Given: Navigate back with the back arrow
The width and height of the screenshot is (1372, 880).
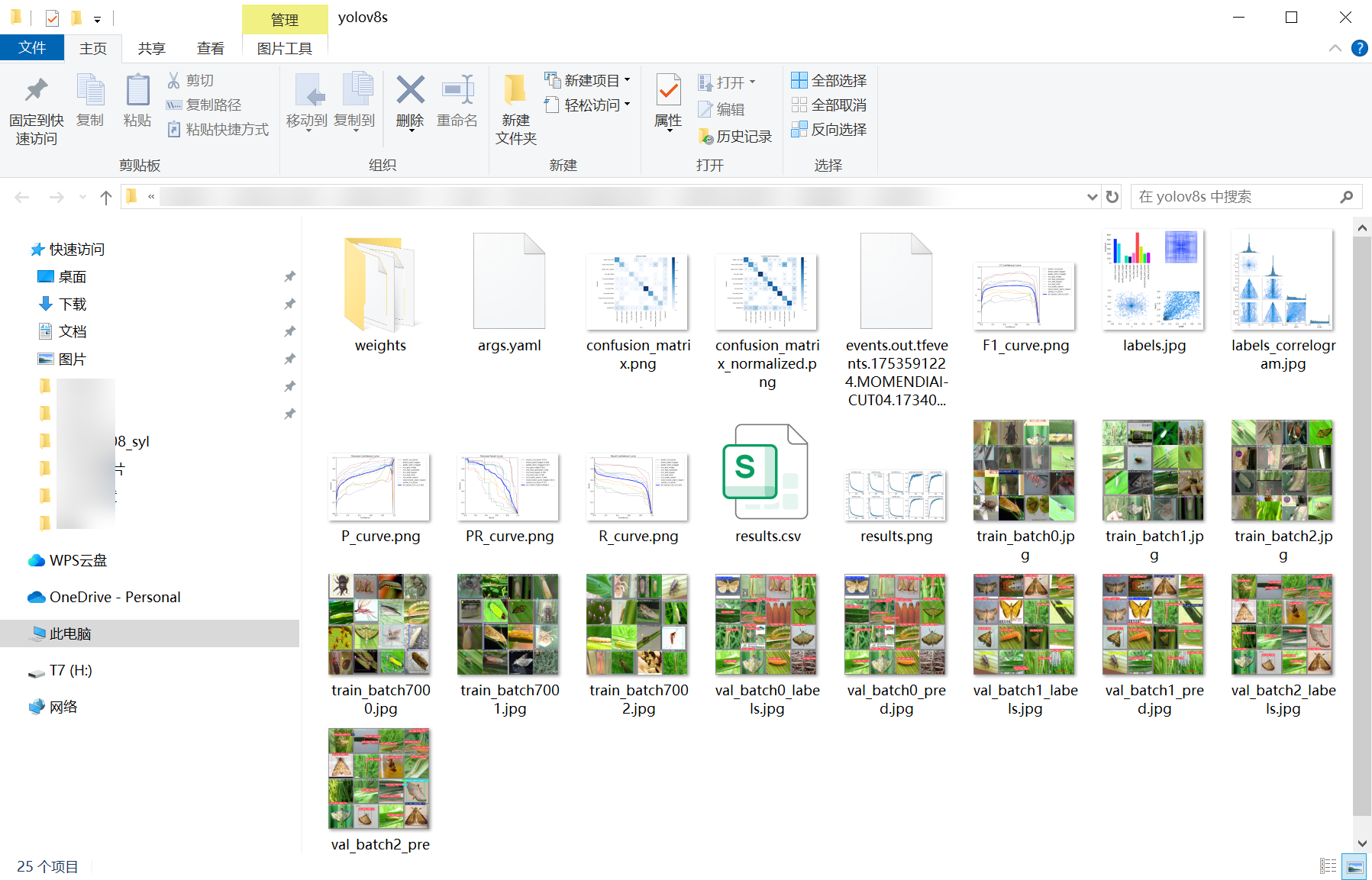Looking at the screenshot, I should 22,196.
